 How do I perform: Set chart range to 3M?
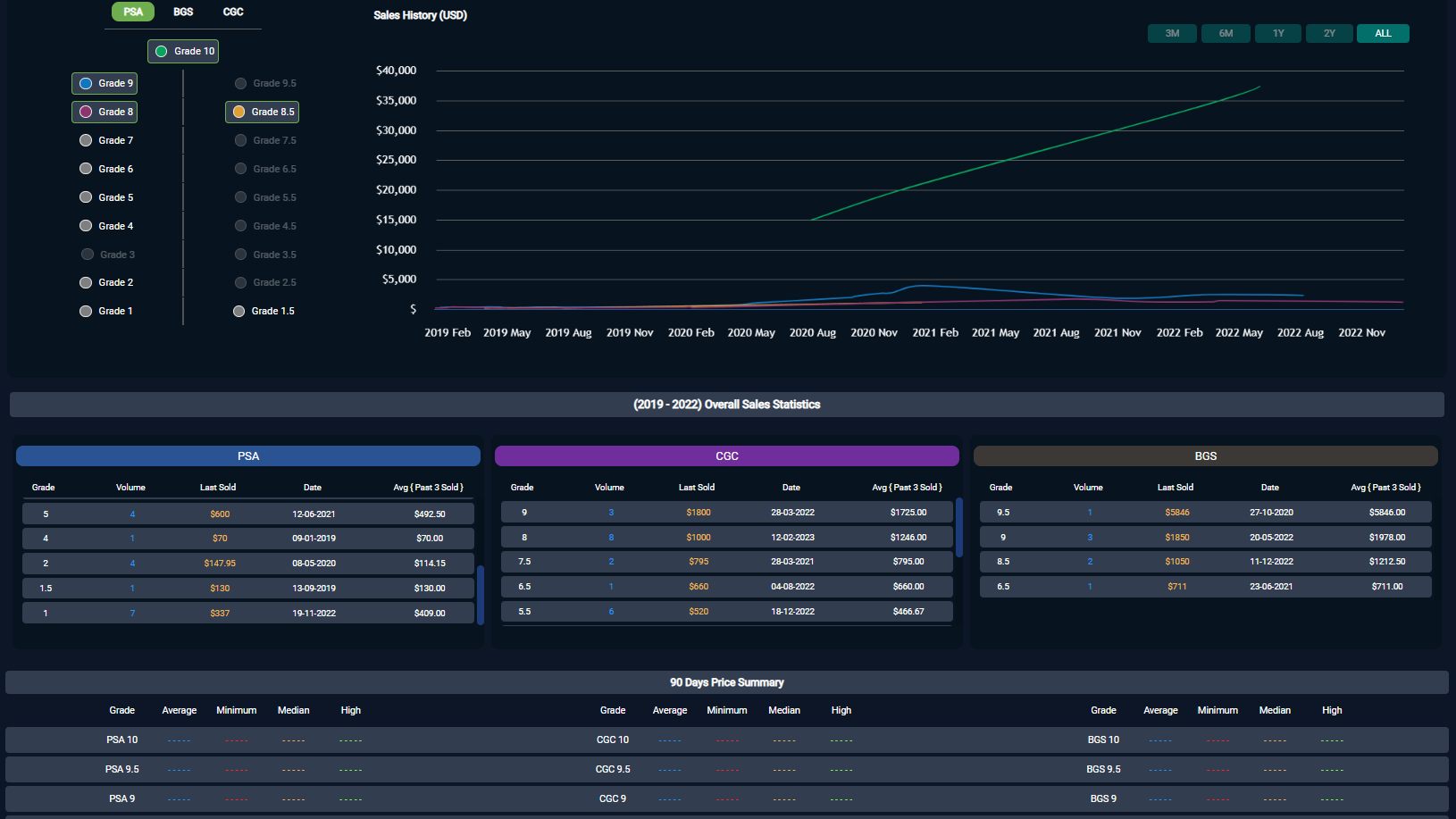point(1172,33)
